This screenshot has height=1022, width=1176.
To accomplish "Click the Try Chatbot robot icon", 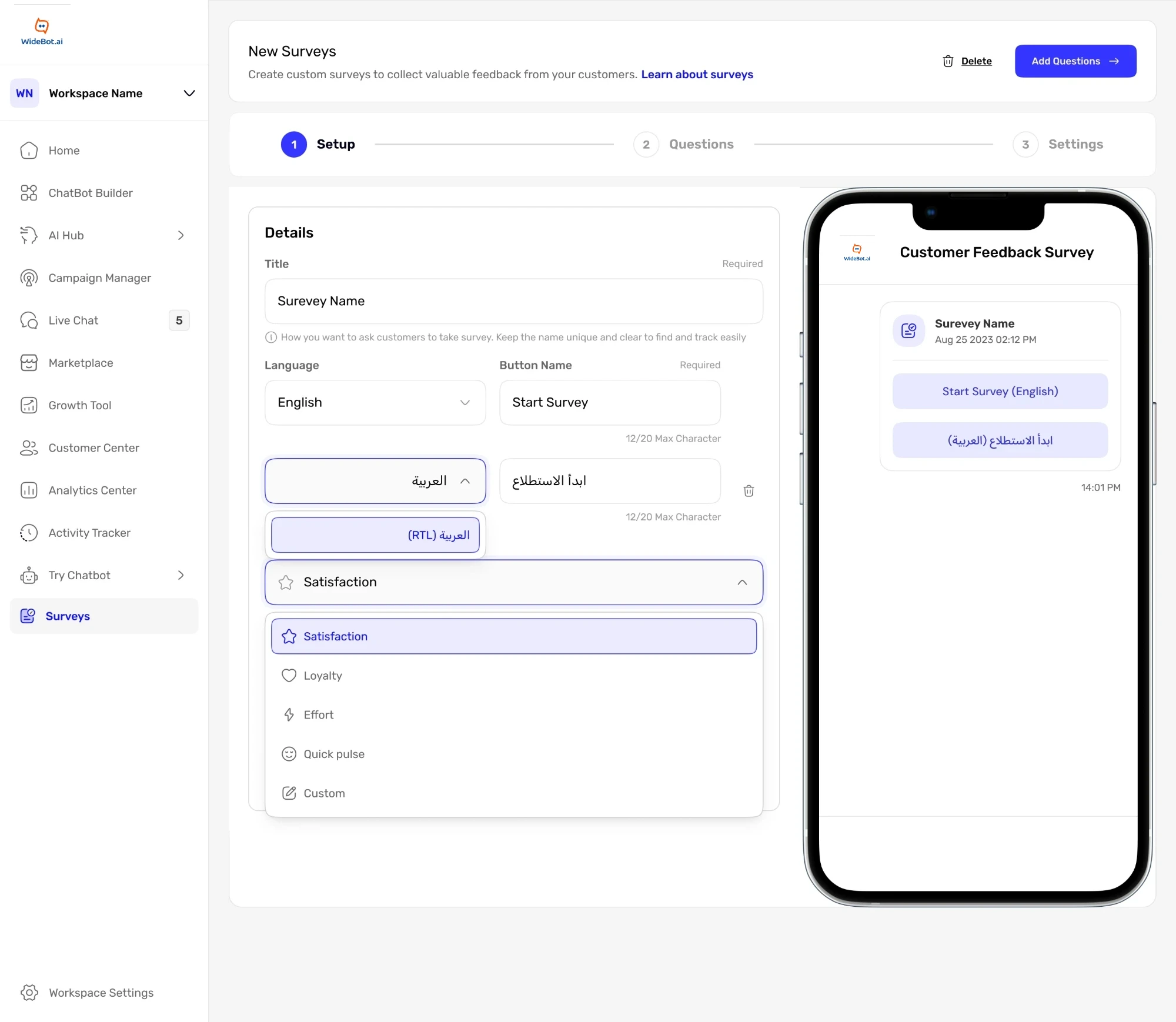I will pos(29,575).
